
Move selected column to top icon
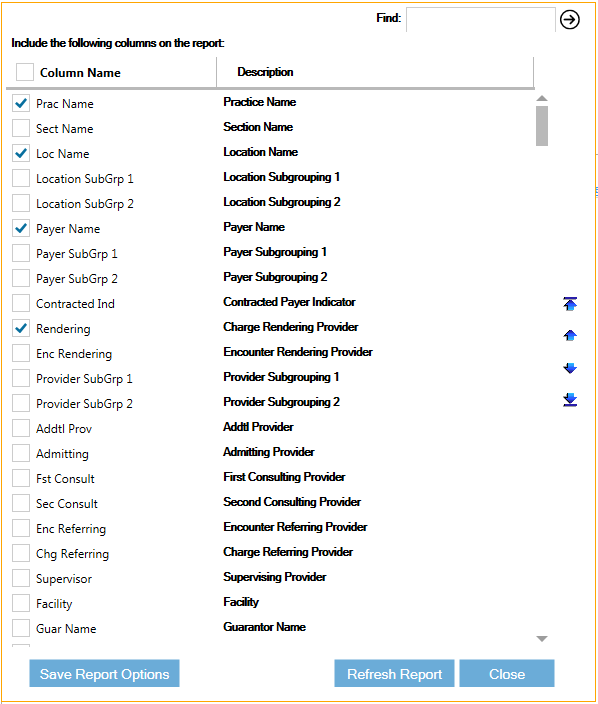(570, 304)
